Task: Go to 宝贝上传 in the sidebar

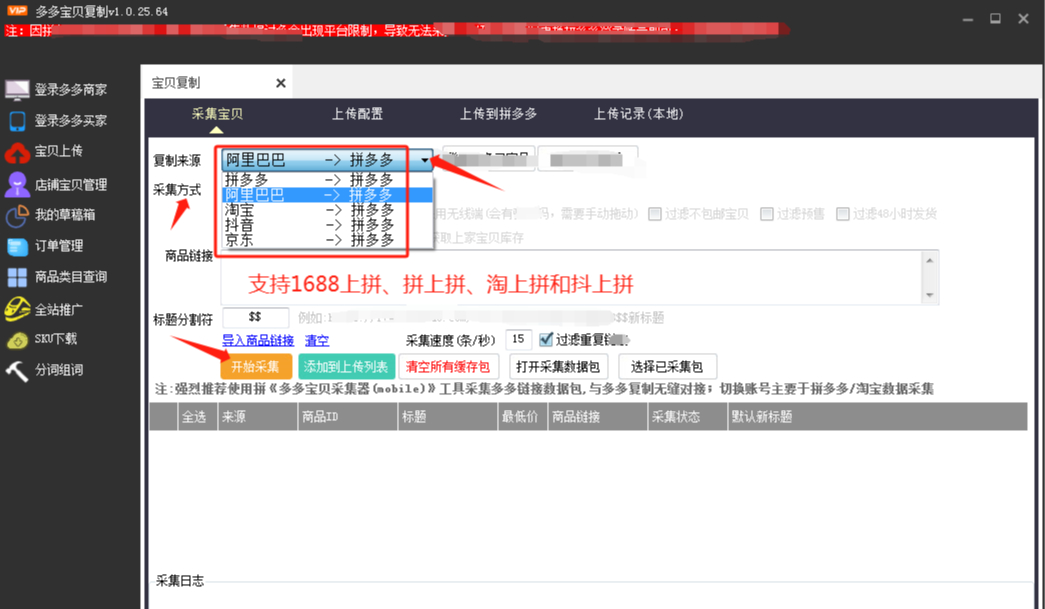Action: coord(44,151)
